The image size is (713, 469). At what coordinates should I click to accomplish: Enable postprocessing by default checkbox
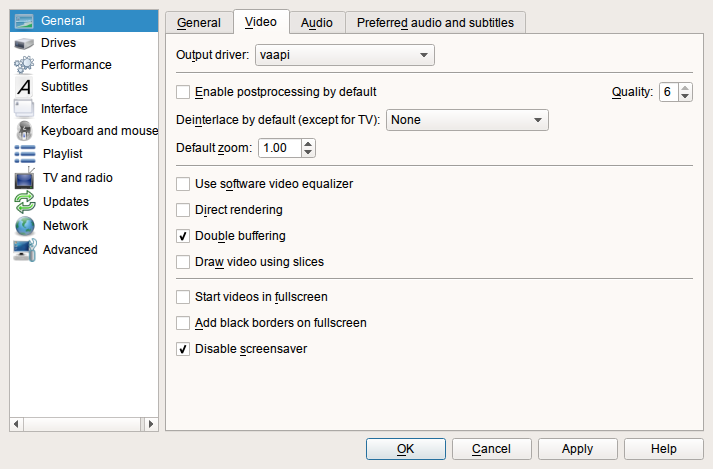click(183, 92)
